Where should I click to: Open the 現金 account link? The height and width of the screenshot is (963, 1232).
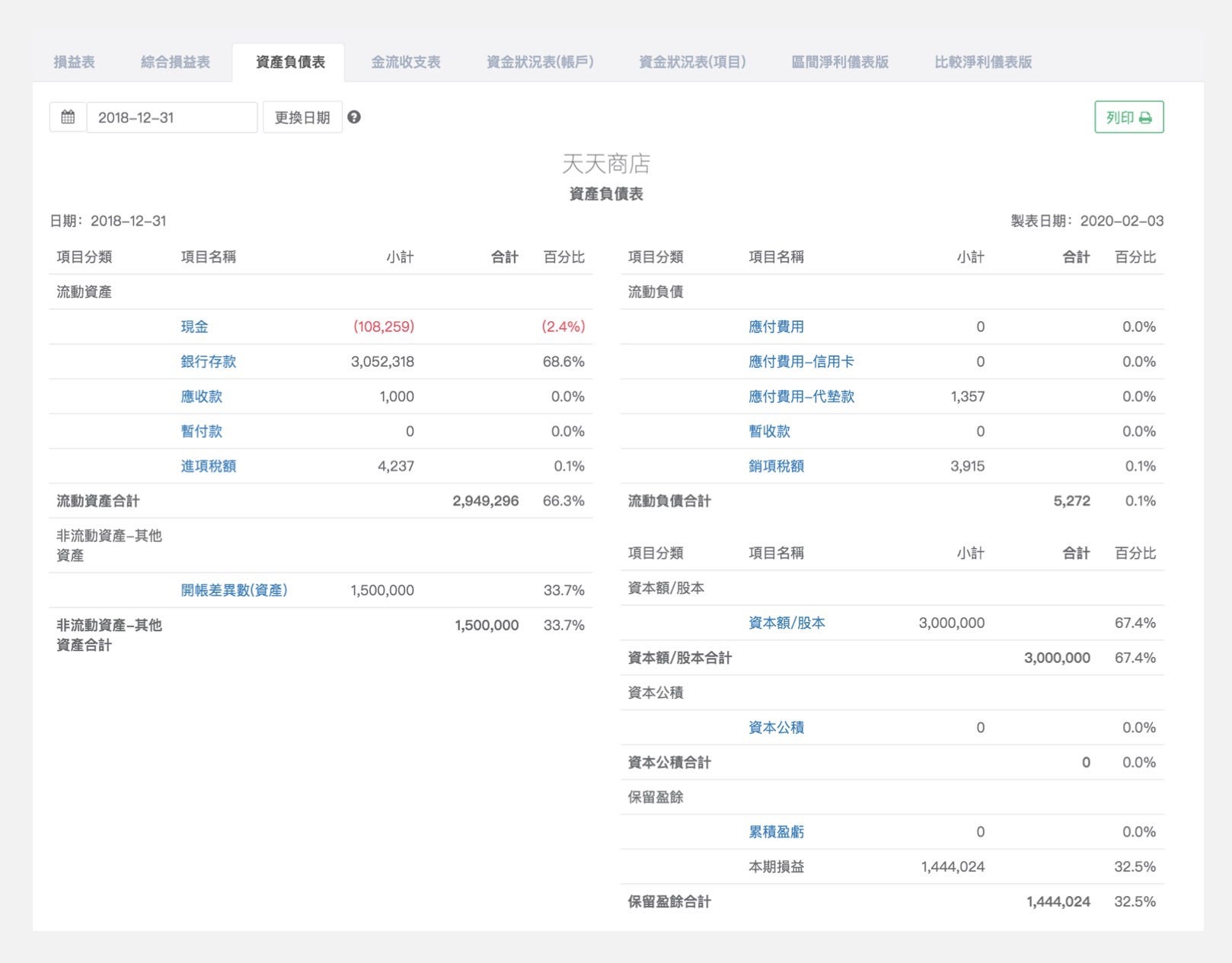tap(194, 327)
